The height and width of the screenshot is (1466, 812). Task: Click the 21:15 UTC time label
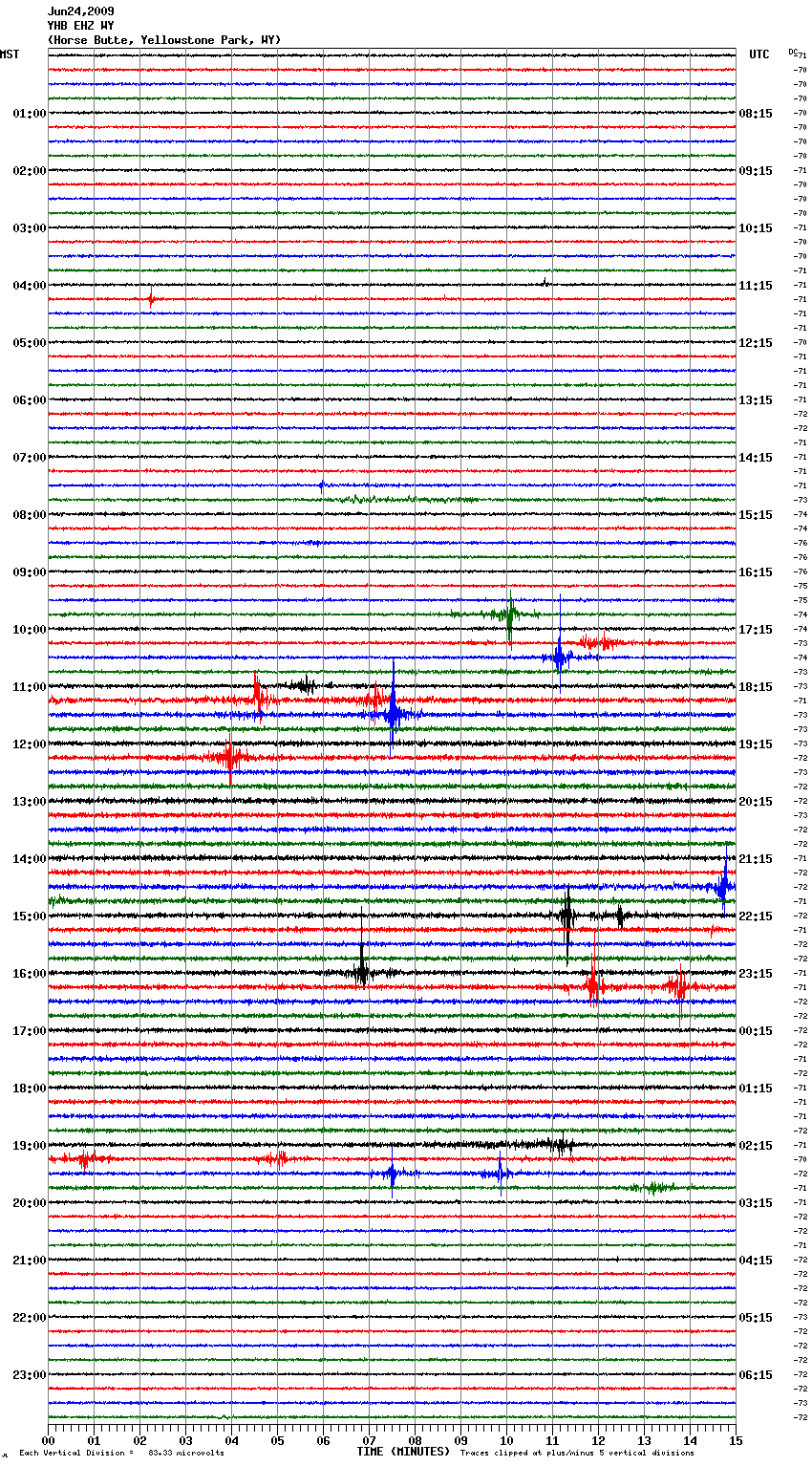(756, 859)
